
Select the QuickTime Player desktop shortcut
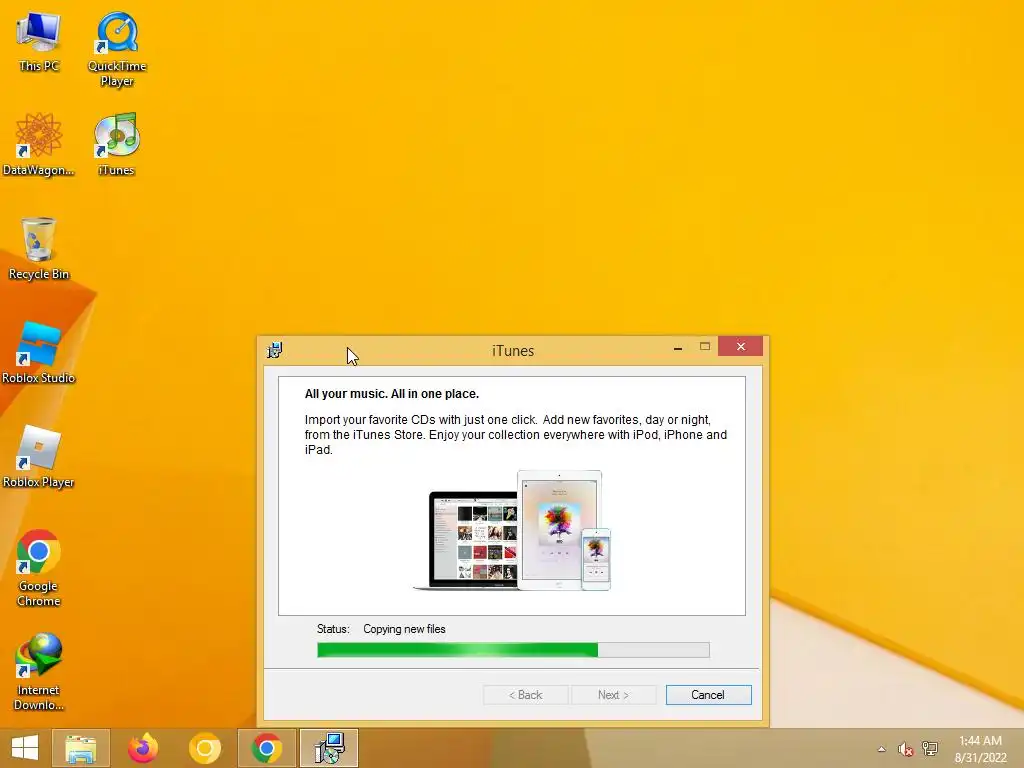pyautogui.click(x=117, y=49)
